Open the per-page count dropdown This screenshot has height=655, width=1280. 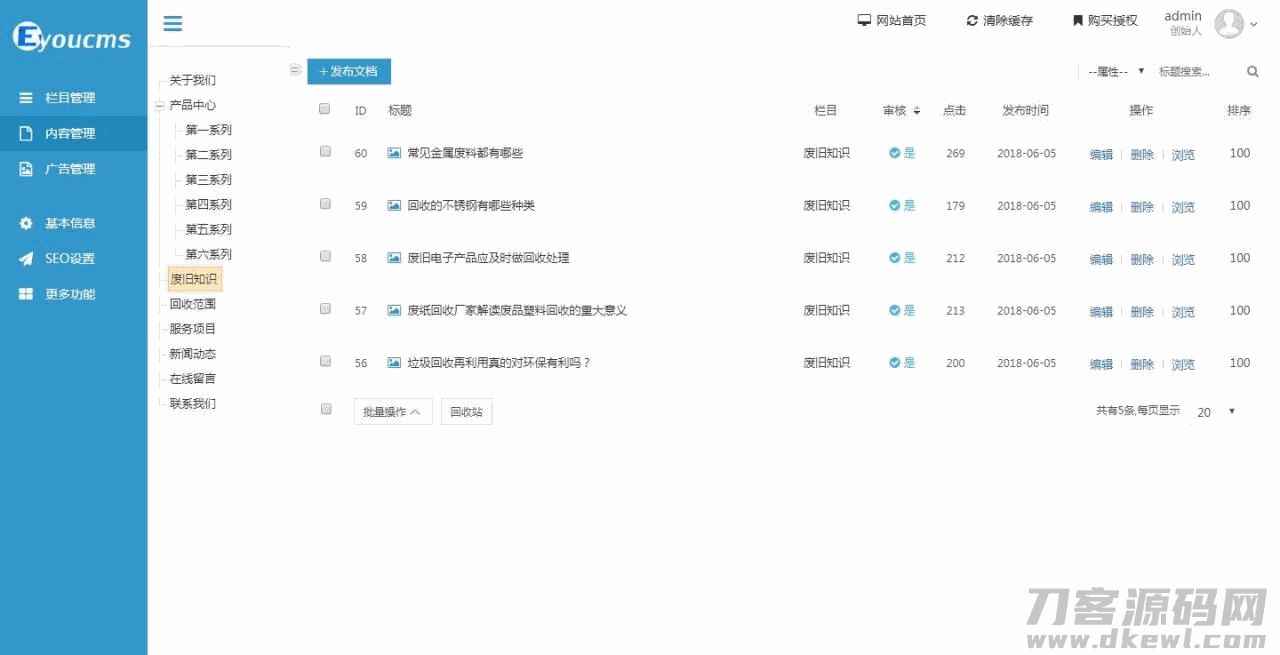click(1216, 412)
